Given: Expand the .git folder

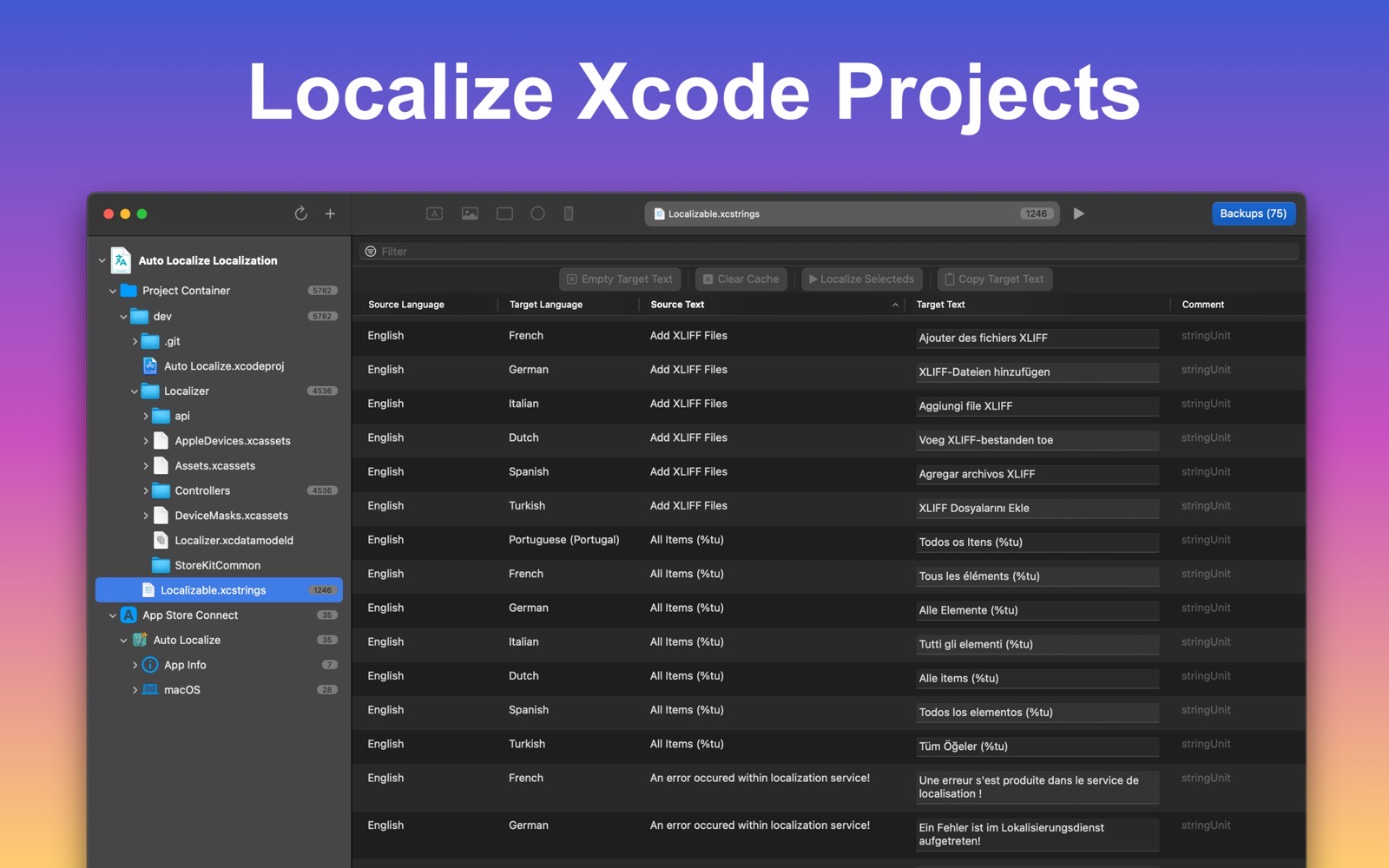Looking at the screenshot, I should (x=135, y=342).
